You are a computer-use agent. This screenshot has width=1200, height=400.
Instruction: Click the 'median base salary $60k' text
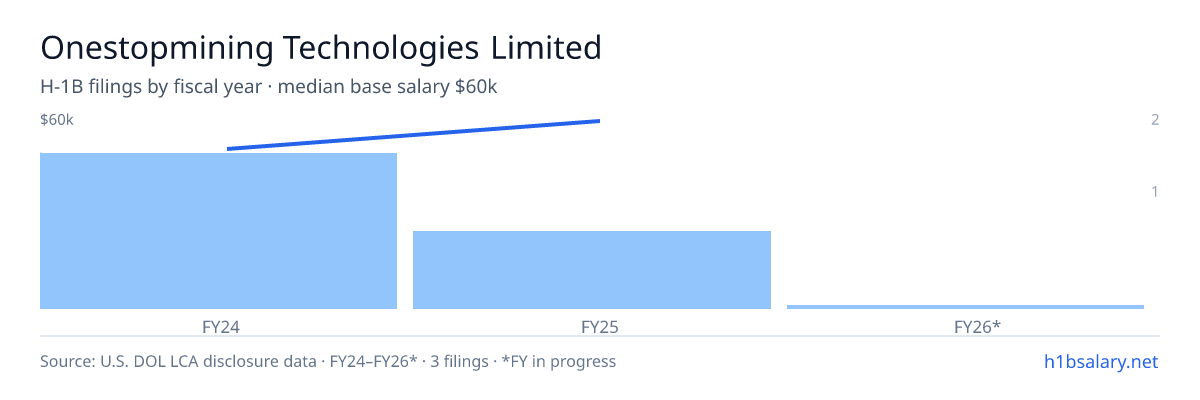(x=387, y=87)
